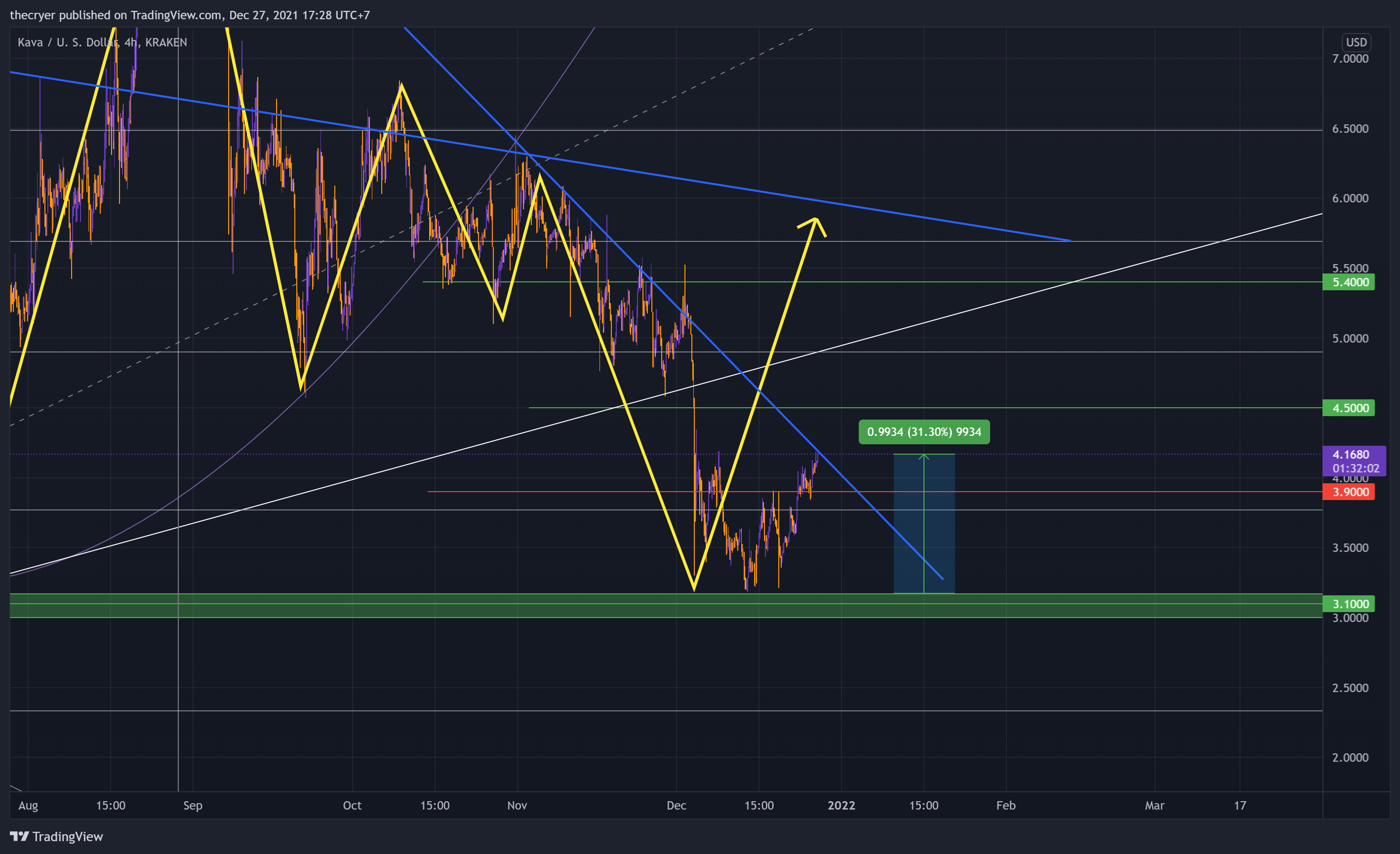
Task: Click the 0.9934 (31.30%) measurement label
Action: 924,431
